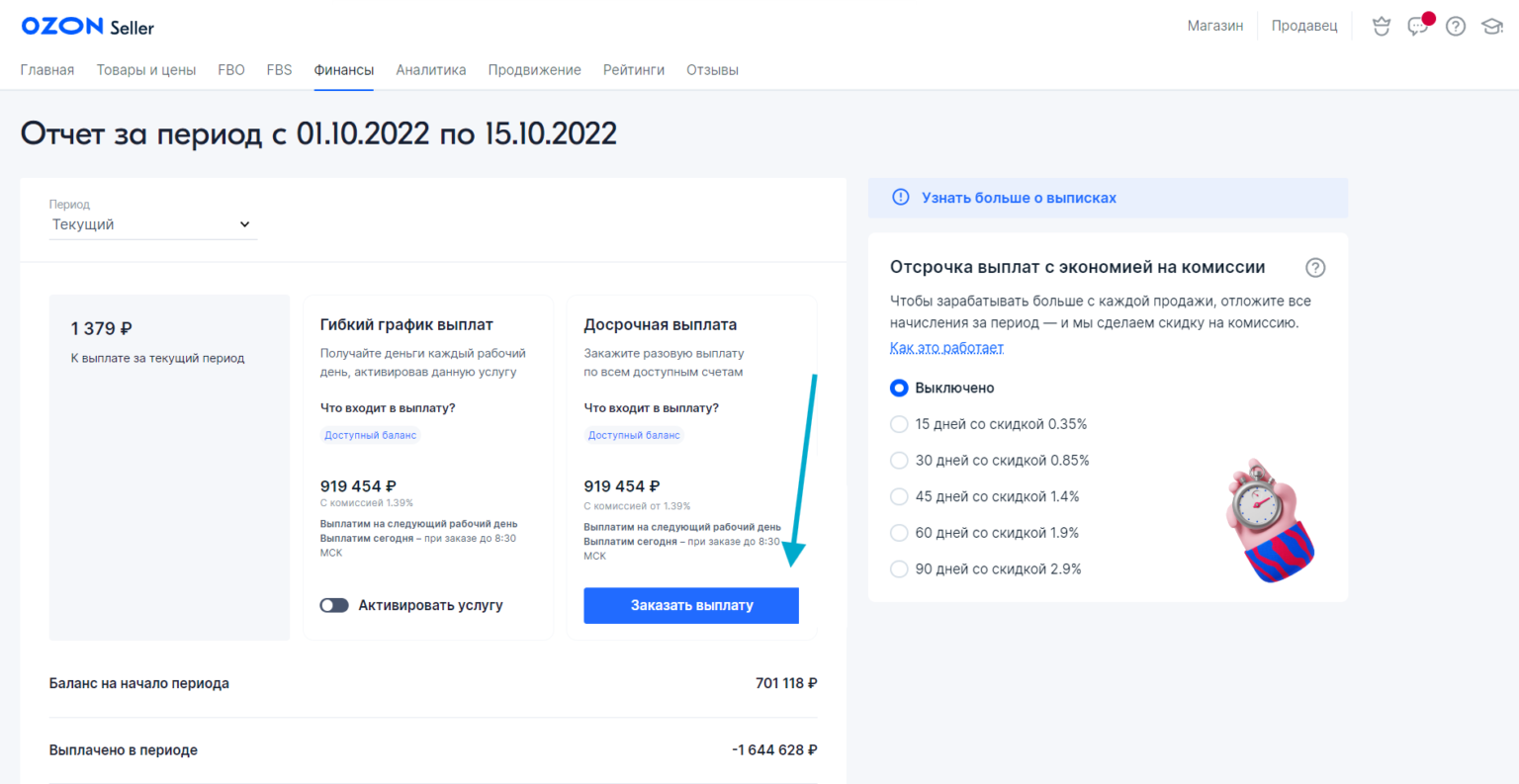Click Доступный баланс tag under Досрочная выплата

point(634,435)
